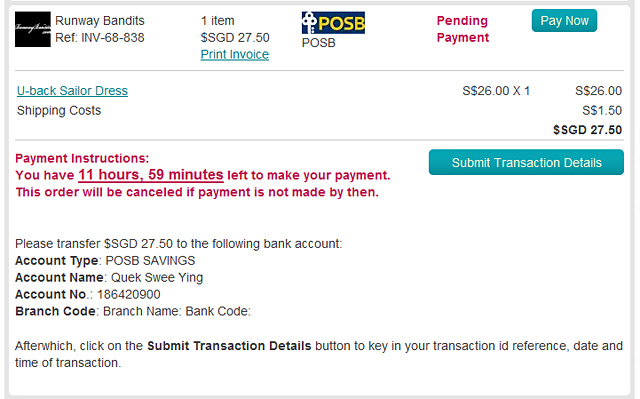Screen dimensions: 640x399
Task: Click the S$26.00 X 1 quantity text
Action: 496,91
